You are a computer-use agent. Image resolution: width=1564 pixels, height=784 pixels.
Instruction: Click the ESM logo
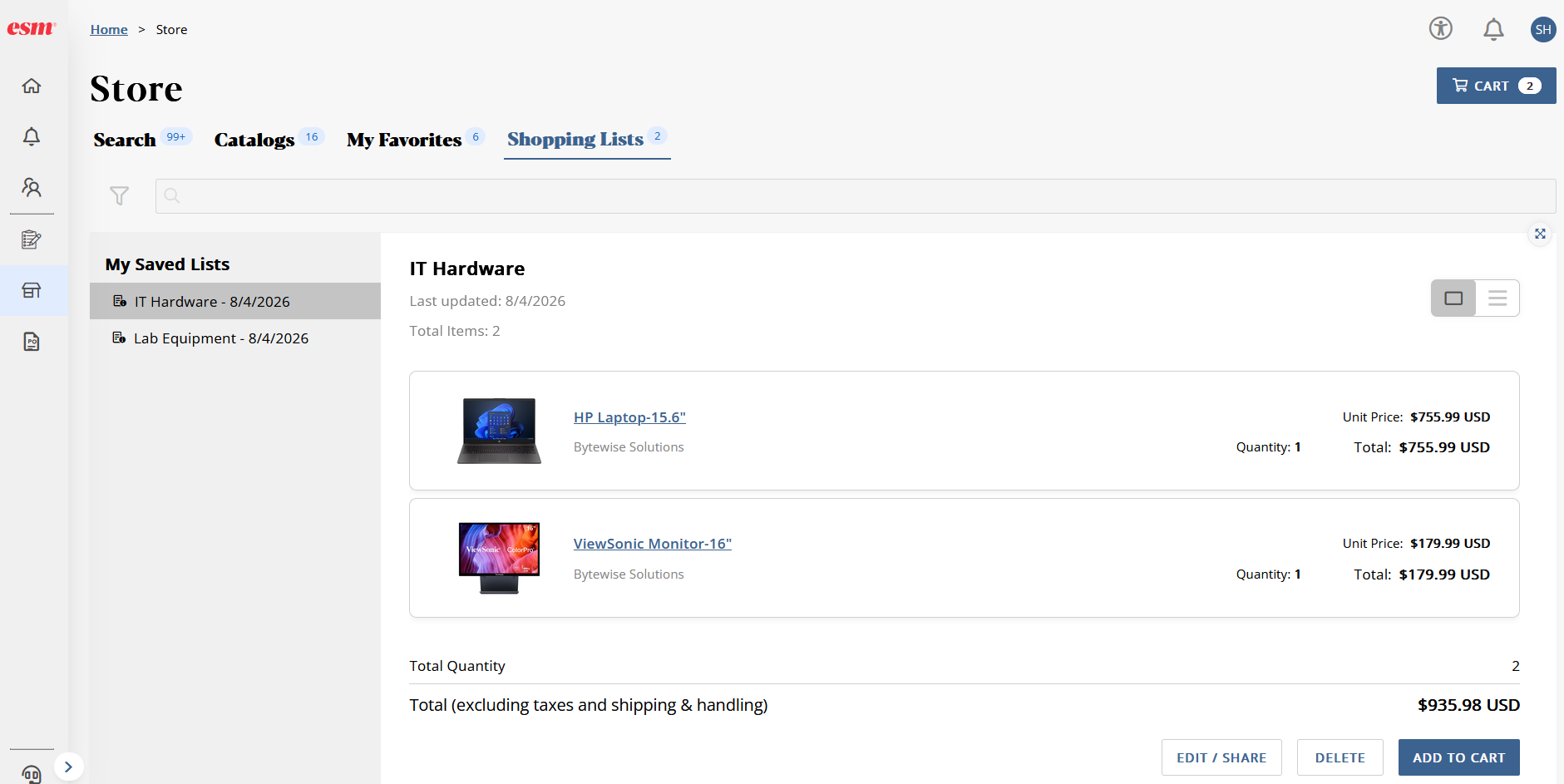(32, 28)
